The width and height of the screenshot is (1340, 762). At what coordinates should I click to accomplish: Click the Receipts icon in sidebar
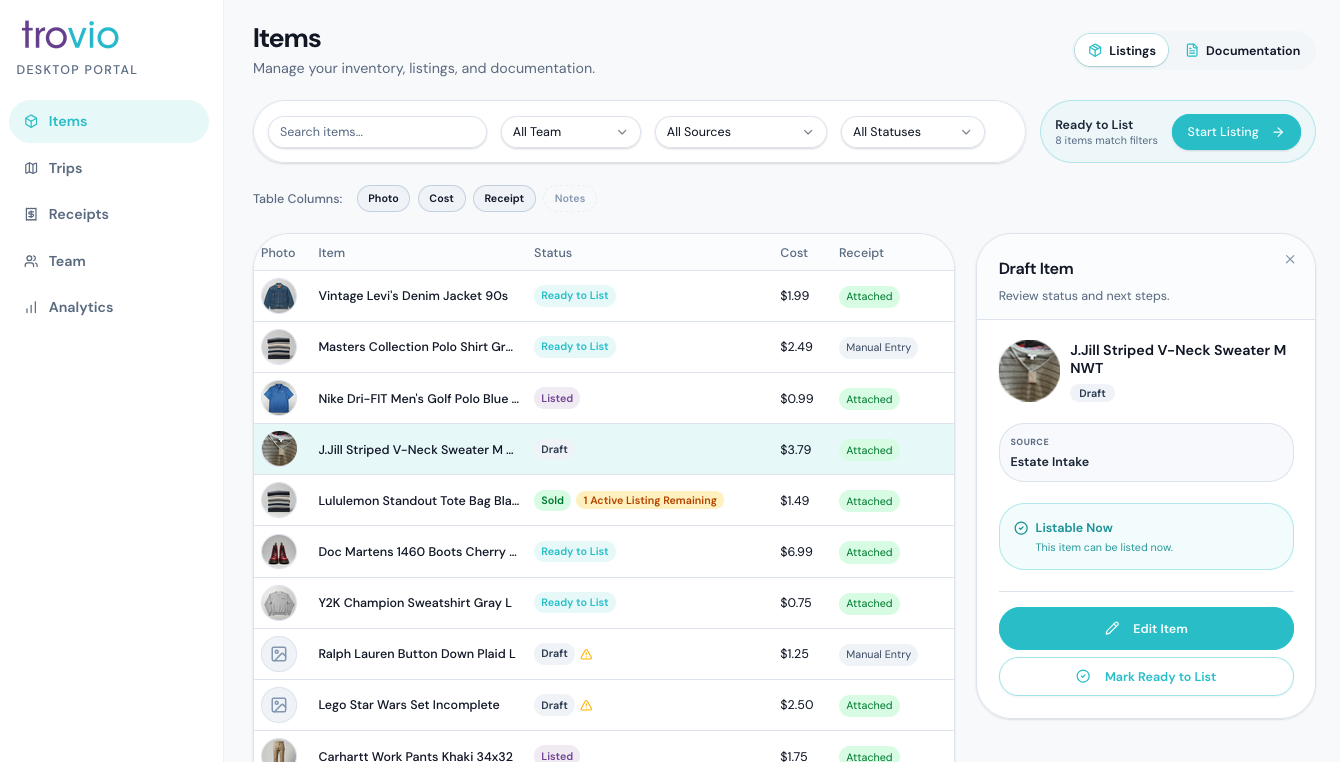pos(31,214)
